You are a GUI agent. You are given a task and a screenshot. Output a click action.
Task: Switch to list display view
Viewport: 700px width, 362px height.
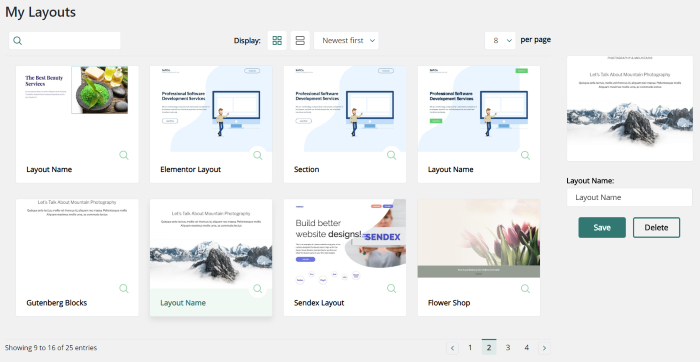point(300,41)
